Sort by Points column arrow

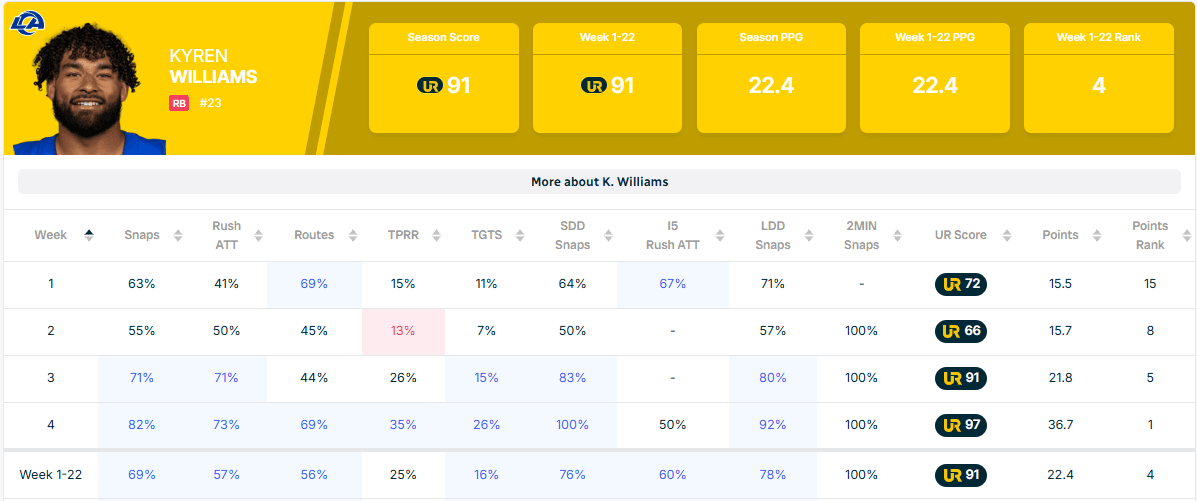(1096, 235)
